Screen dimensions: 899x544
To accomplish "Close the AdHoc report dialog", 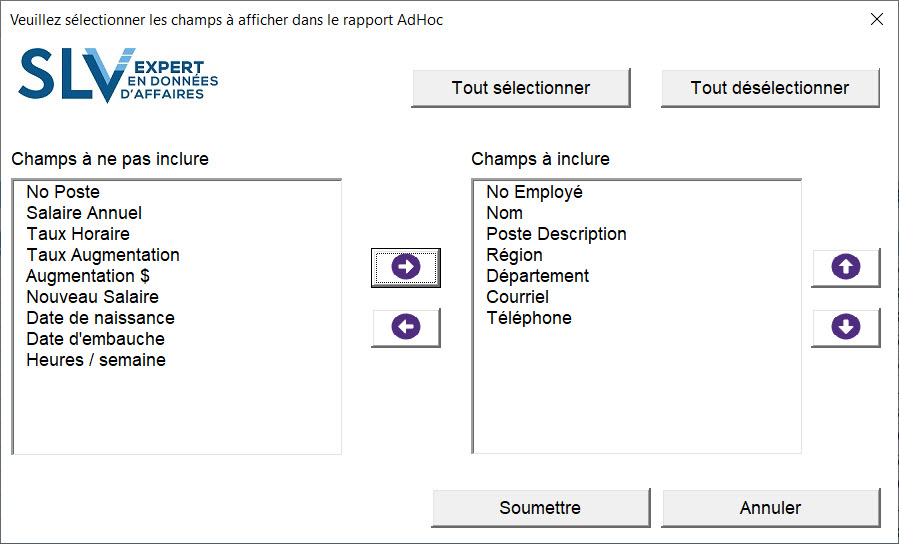I will [x=877, y=19].
